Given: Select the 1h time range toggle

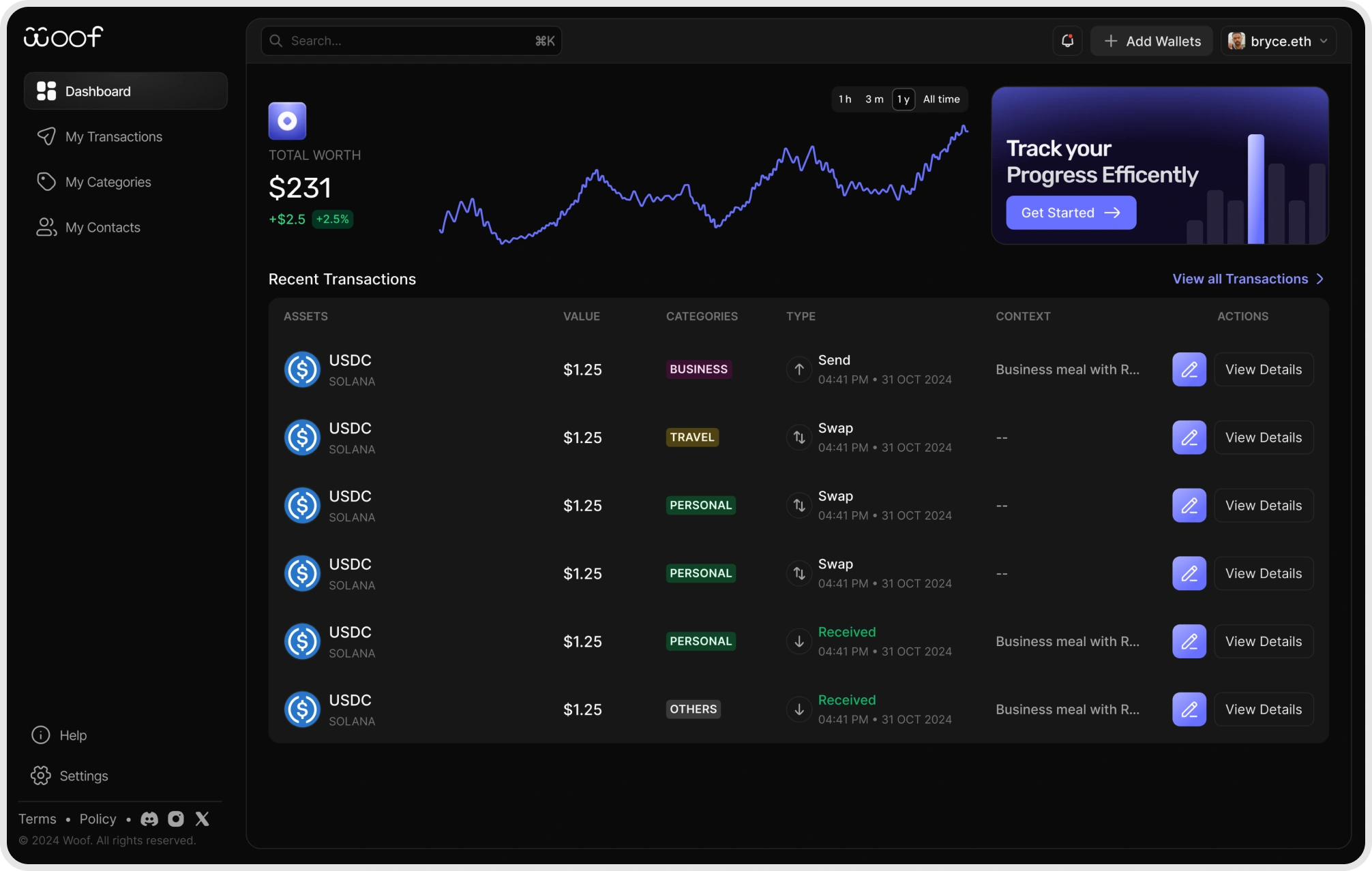Looking at the screenshot, I should (845, 99).
